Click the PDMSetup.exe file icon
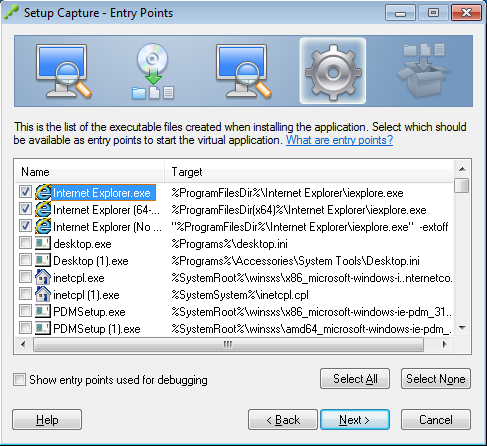Image resolution: width=487 pixels, height=446 pixels. click(x=43, y=312)
